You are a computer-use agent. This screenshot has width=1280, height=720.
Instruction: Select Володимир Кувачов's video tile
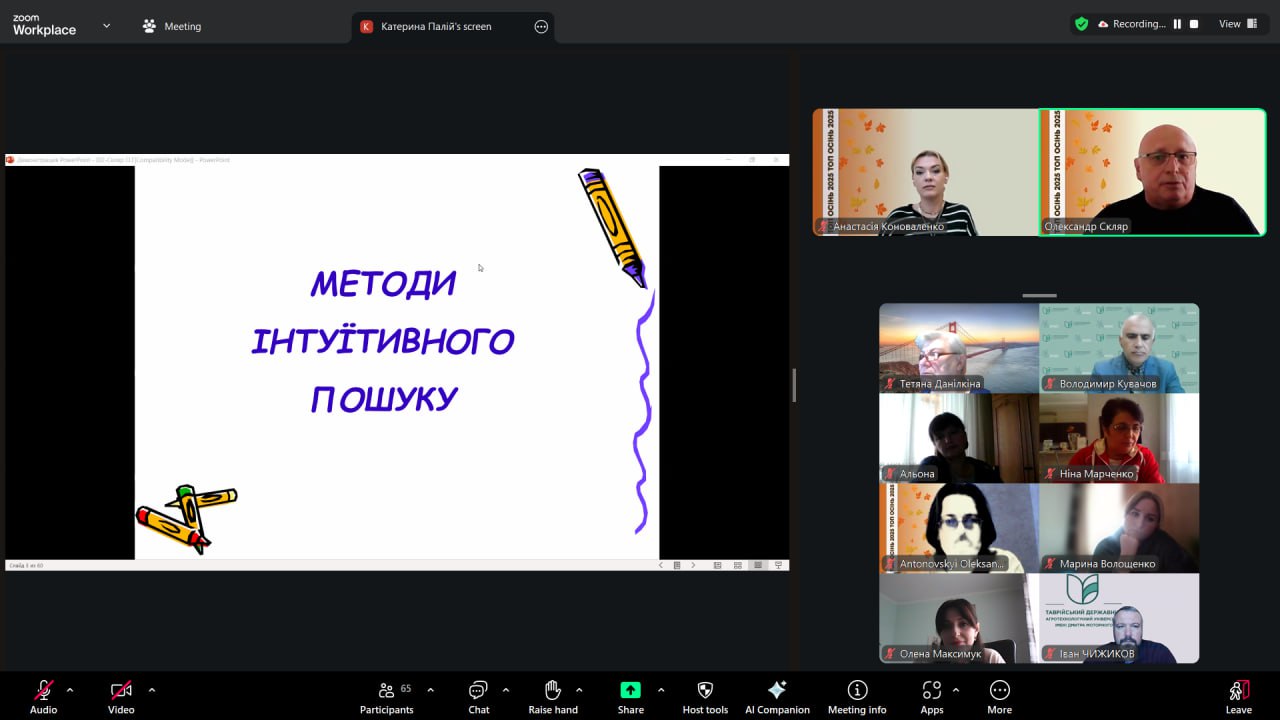pos(1119,348)
